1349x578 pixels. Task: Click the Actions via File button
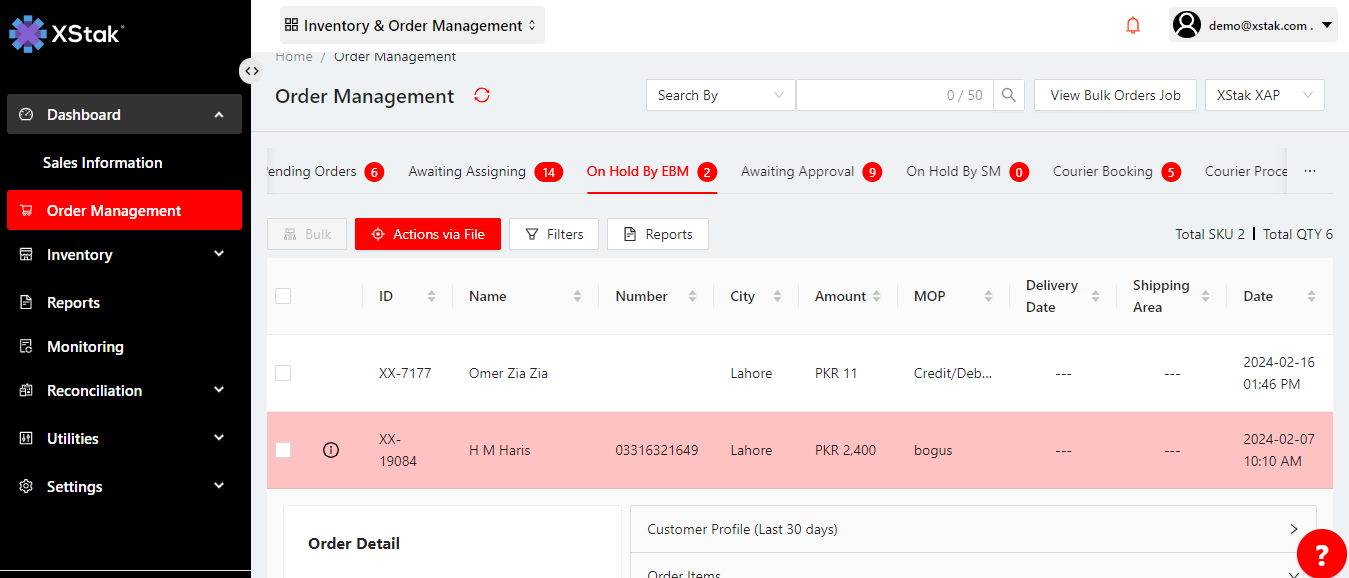(428, 234)
